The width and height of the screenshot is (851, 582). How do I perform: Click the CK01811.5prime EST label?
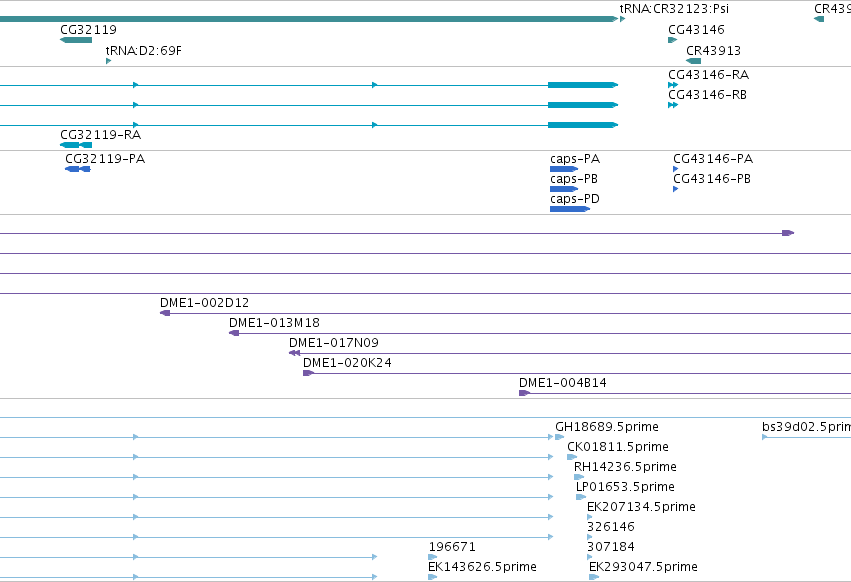pos(618,447)
